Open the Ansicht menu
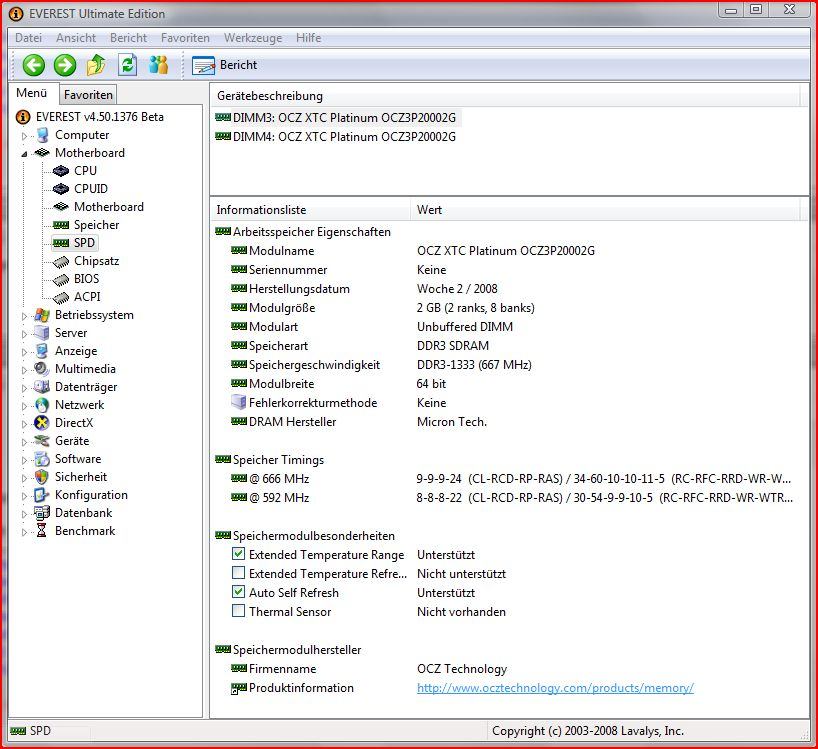The width and height of the screenshot is (818, 749). point(76,38)
